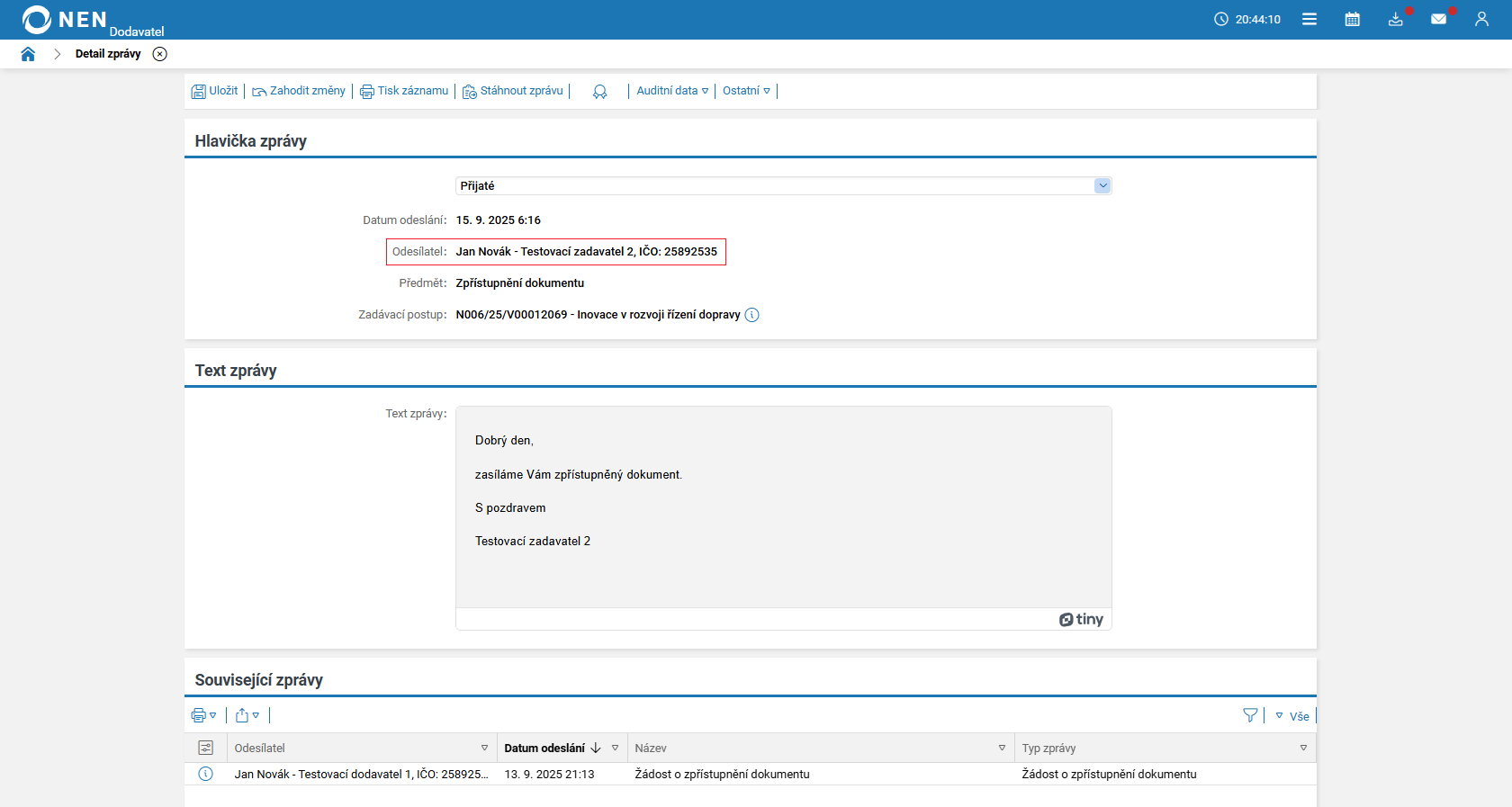This screenshot has height=807, width=1512.
Task: Expand the Vše filter dropdown
Action: (x=1292, y=716)
